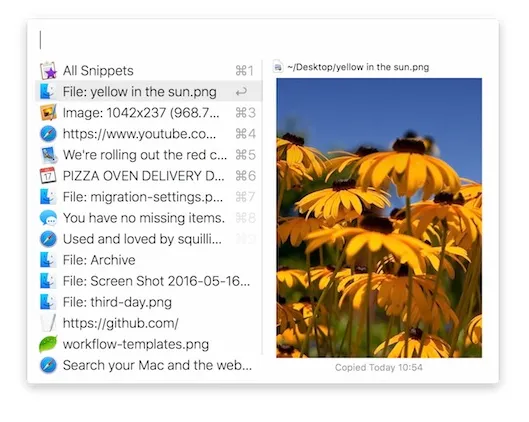The width and height of the screenshot is (529, 422).
Task: Click the https://github.com/ clipboard text
Action: [x=121, y=323]
